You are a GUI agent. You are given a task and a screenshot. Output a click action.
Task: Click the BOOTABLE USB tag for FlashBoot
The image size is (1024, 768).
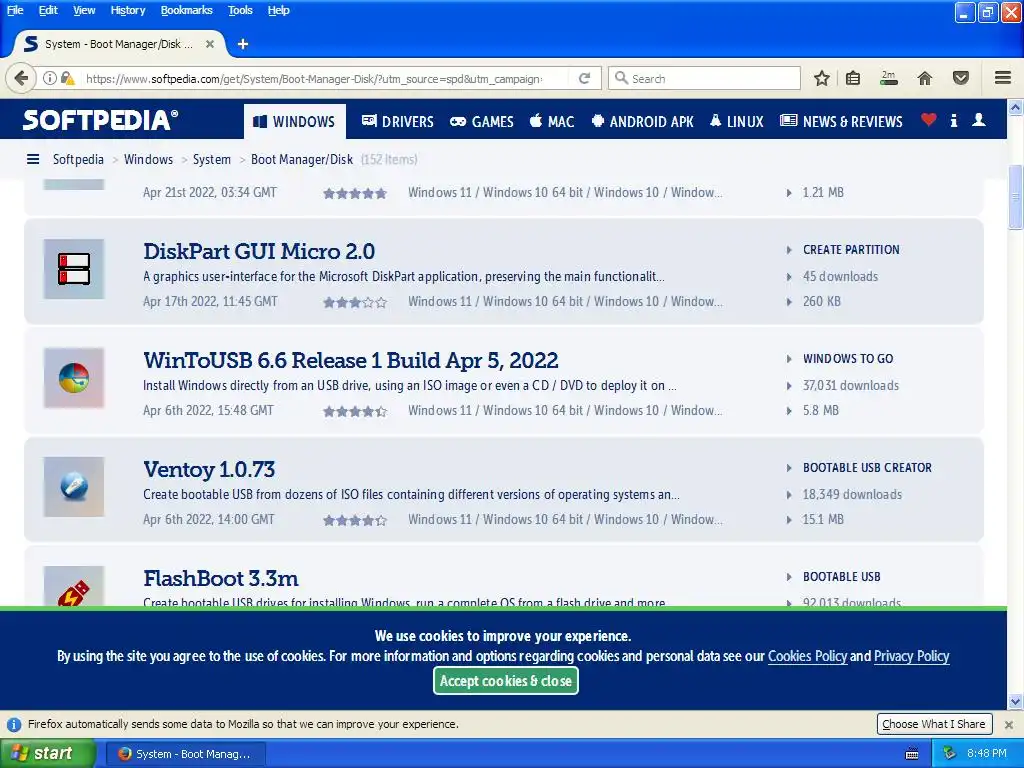[x=841, y=577]
